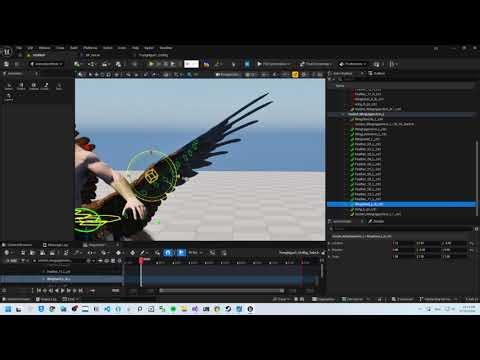This screenshot has width=480, height=360.
Task: Click the Location X value field
Action: [403, 243]
